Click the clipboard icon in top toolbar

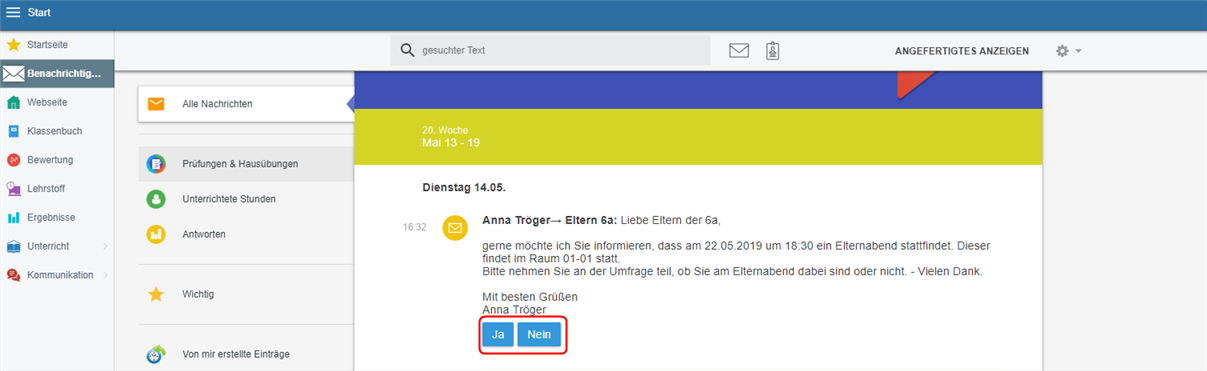click(x=772, y=50)
